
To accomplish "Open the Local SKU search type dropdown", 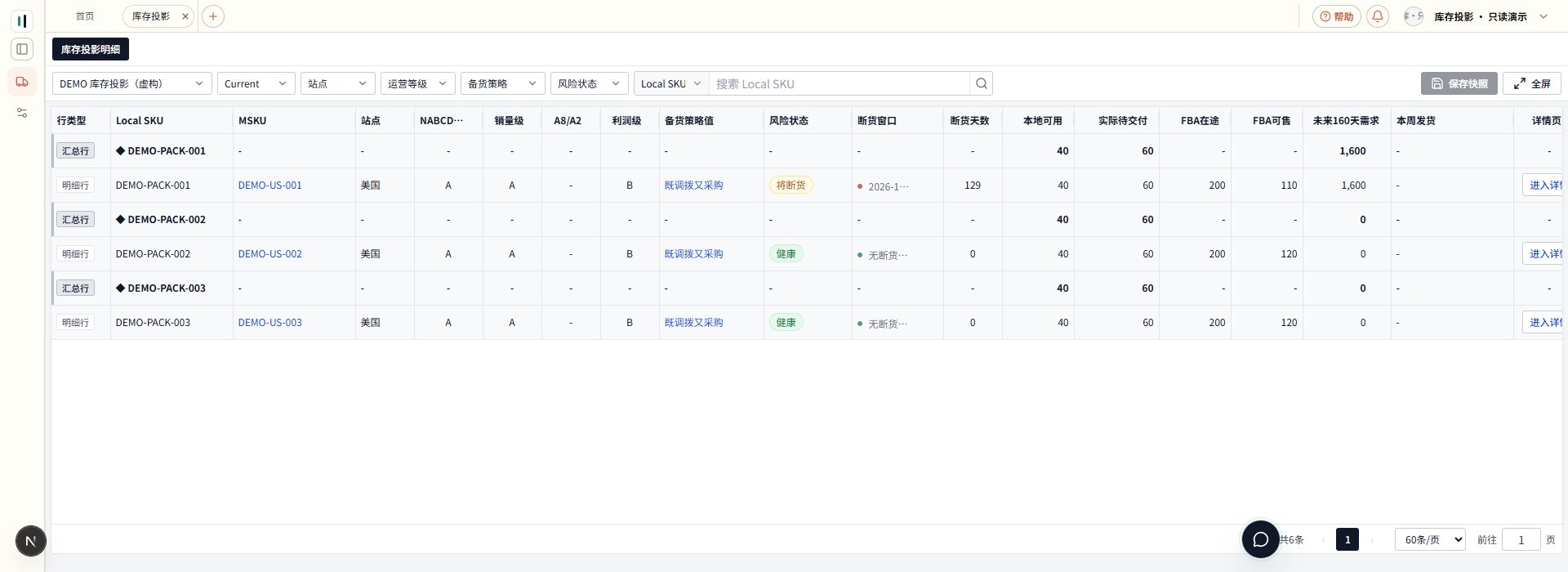I will [671, 83].
